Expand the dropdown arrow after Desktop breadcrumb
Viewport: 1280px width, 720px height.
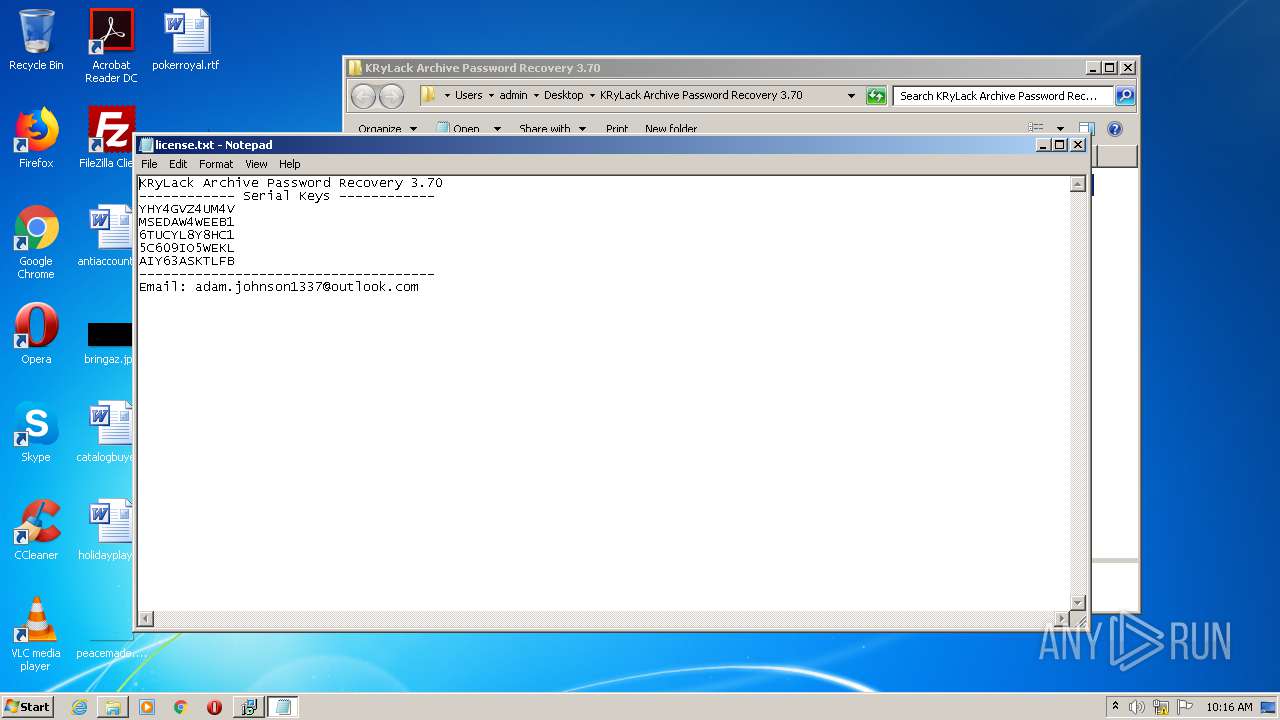coord(592,95)
